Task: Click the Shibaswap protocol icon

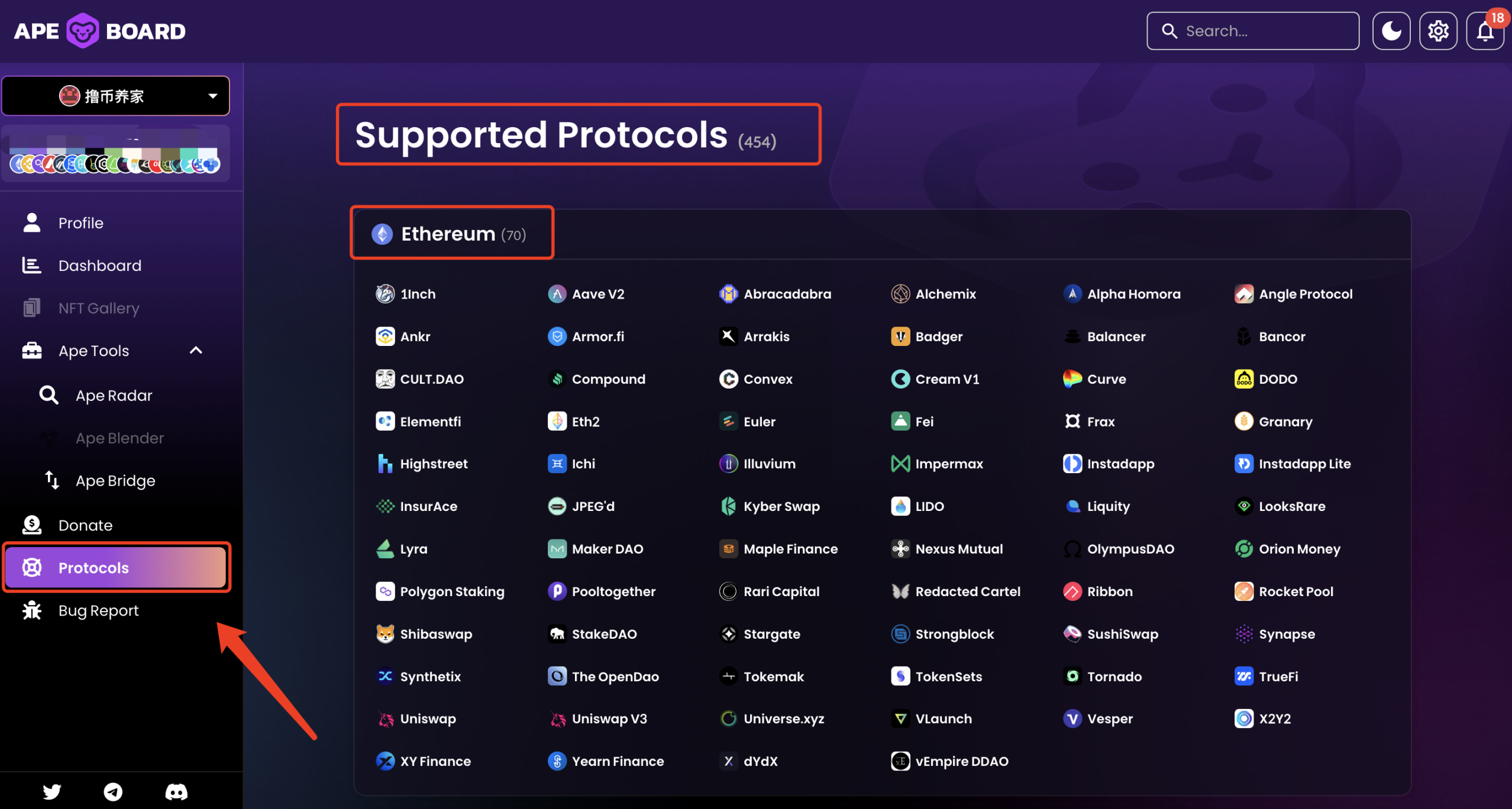Action: (385, 634)
